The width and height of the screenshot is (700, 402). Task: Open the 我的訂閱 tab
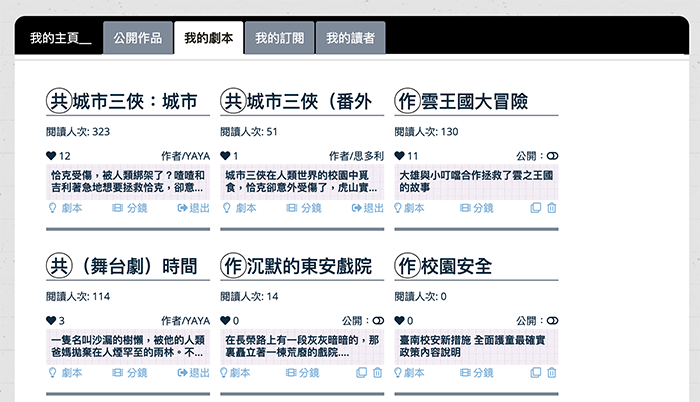pos(278,38)
